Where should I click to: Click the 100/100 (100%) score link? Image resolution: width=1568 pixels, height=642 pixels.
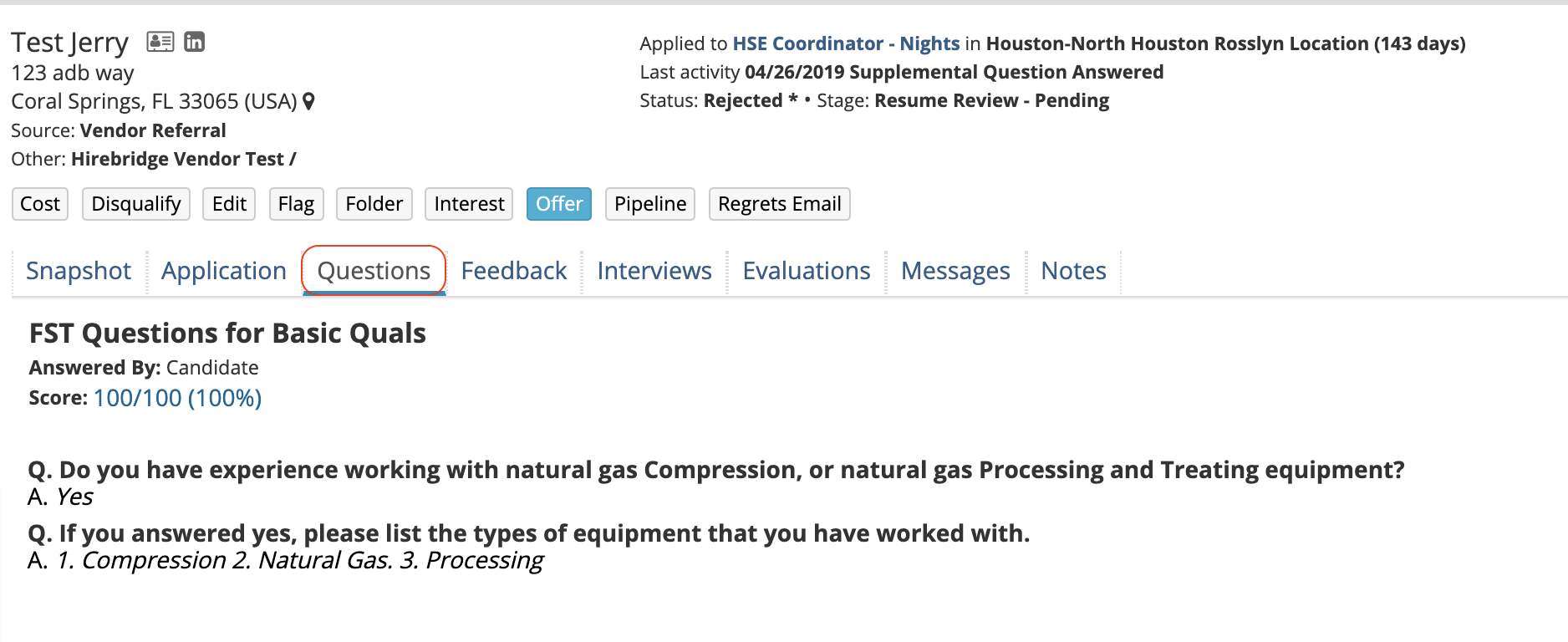tap(177, 398)
